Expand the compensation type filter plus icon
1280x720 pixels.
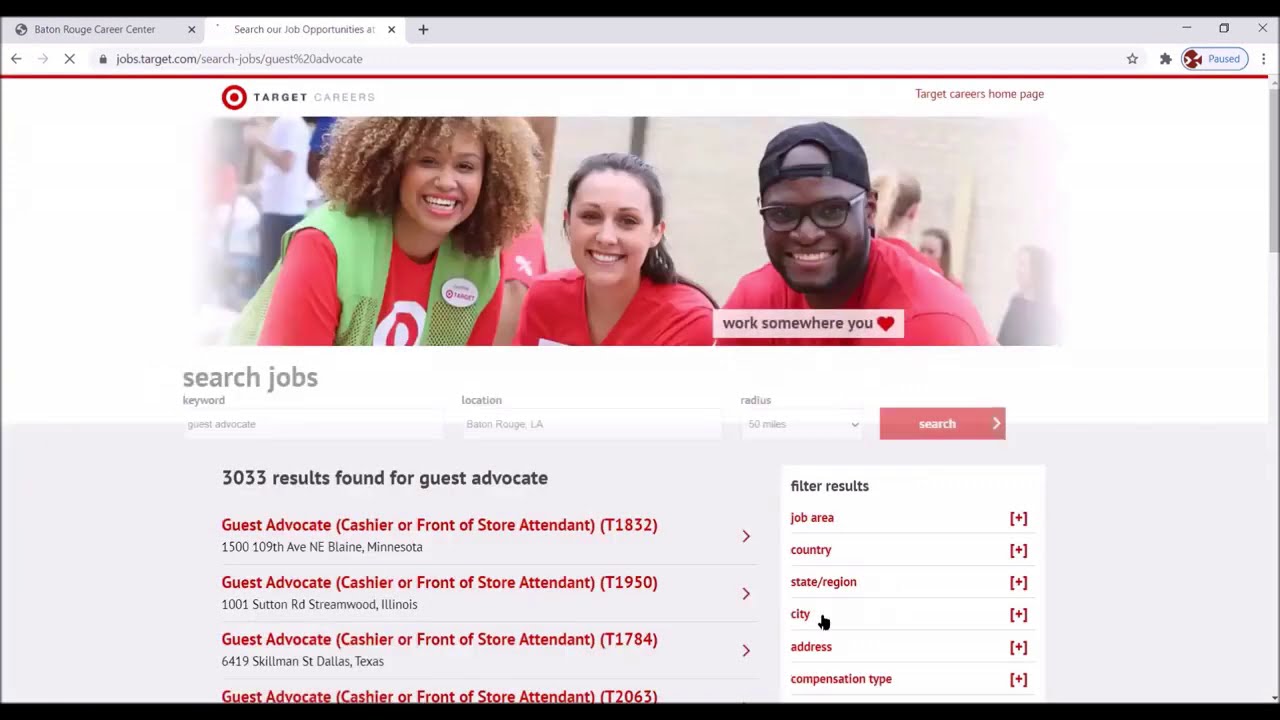pyautogui.click(x=1018, y=679)
